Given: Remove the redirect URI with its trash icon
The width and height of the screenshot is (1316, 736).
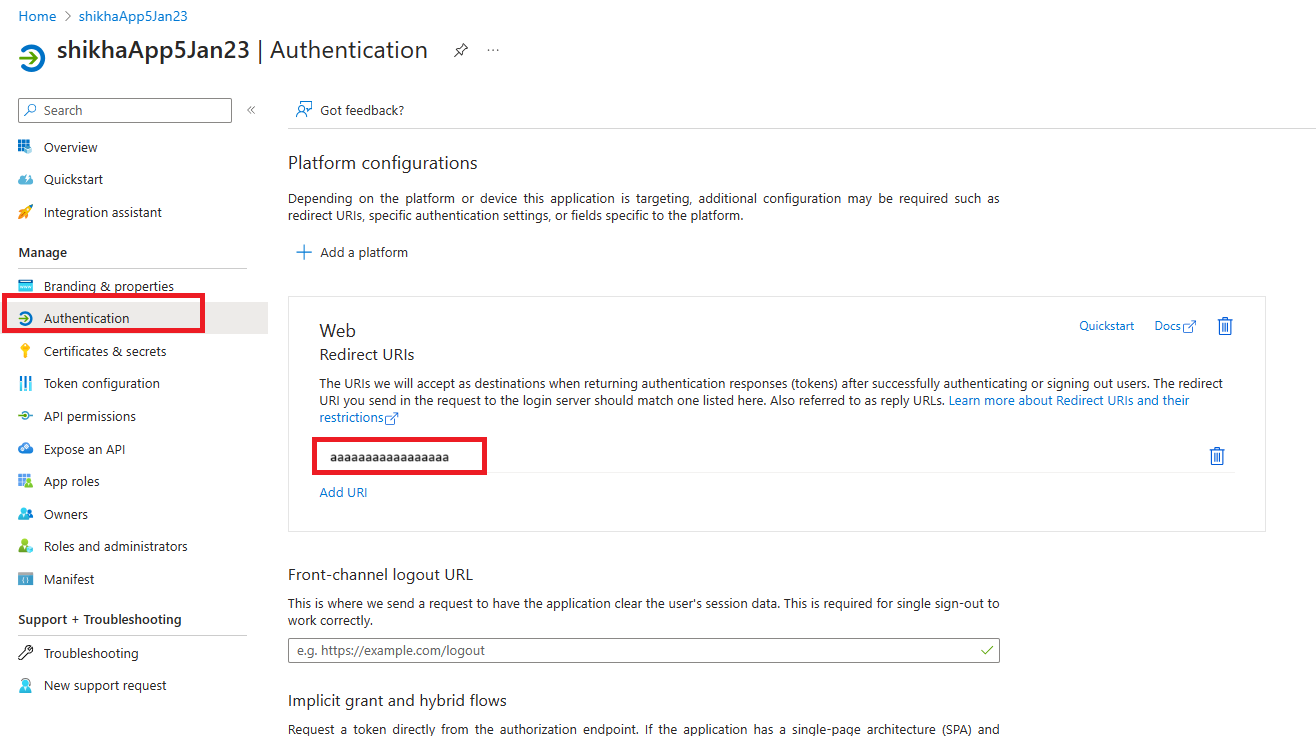Looking at the screenshot, I should coord(1216,455).
